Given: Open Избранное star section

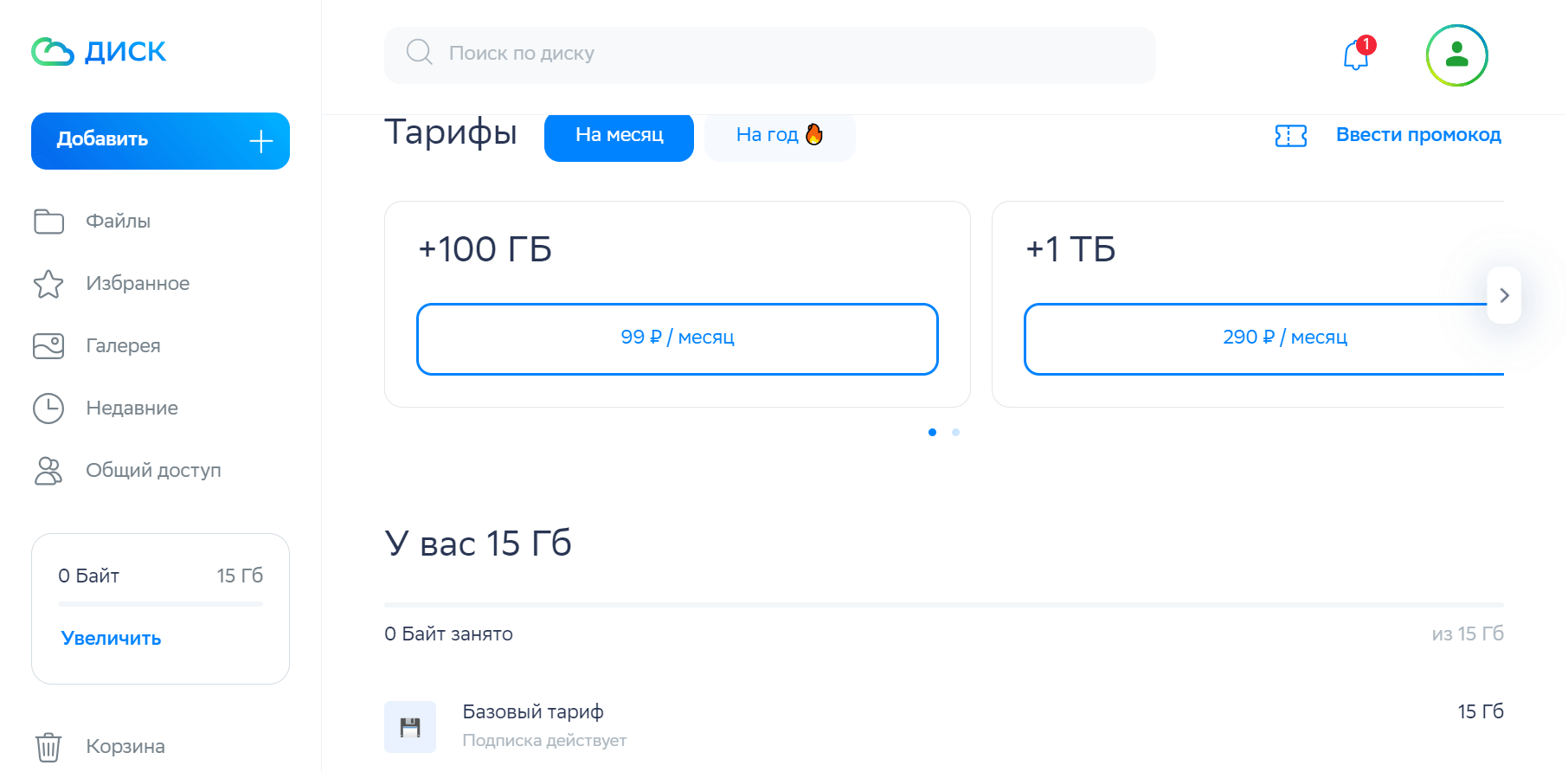Looking at the screenshot, I should pyautogui.click(x=111, y=284).
